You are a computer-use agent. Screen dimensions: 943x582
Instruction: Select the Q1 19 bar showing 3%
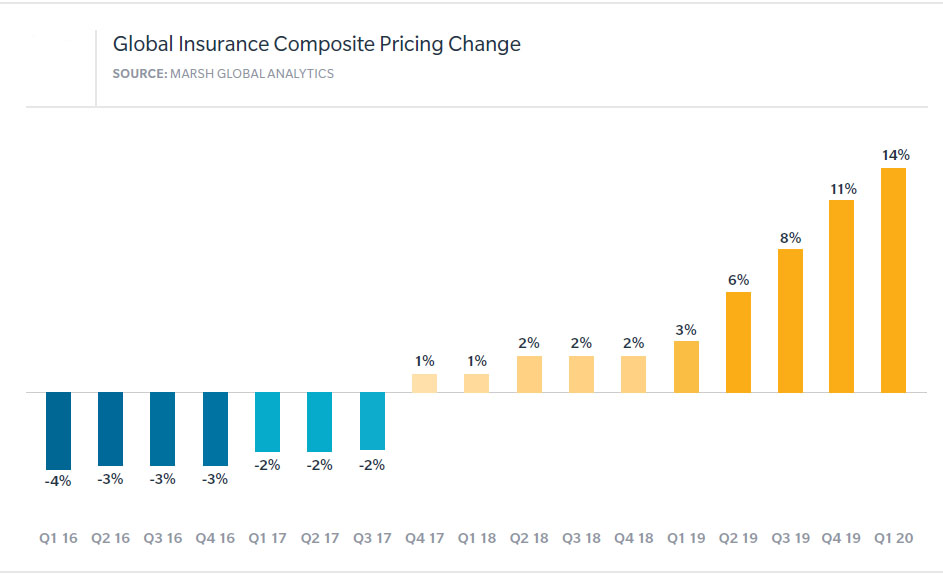[x=686, y=366]
